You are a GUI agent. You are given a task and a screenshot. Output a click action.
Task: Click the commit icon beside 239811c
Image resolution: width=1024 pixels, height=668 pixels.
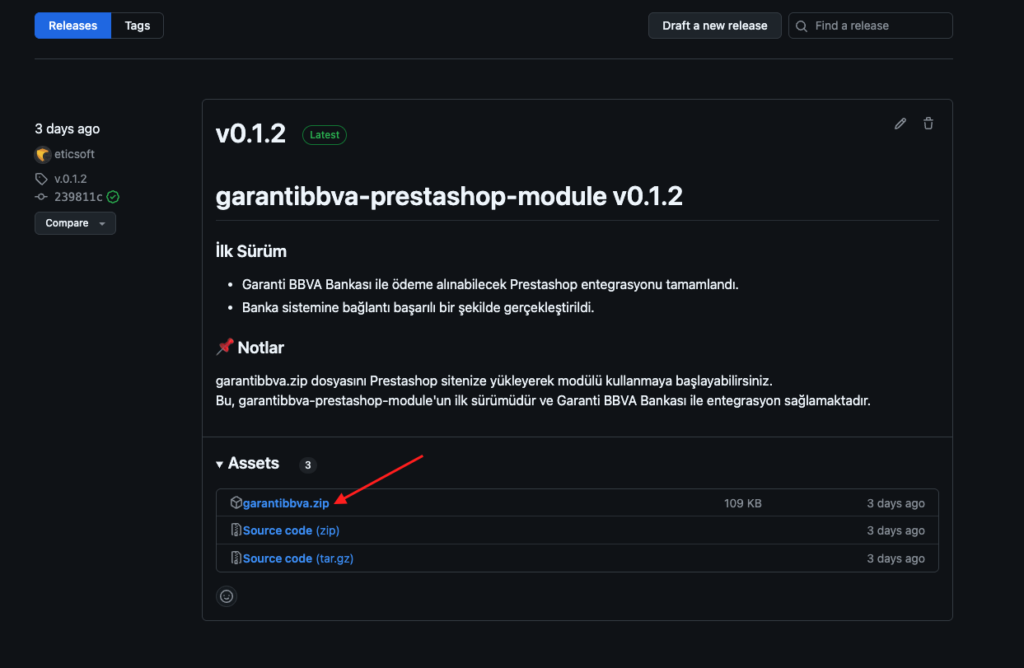41,197
